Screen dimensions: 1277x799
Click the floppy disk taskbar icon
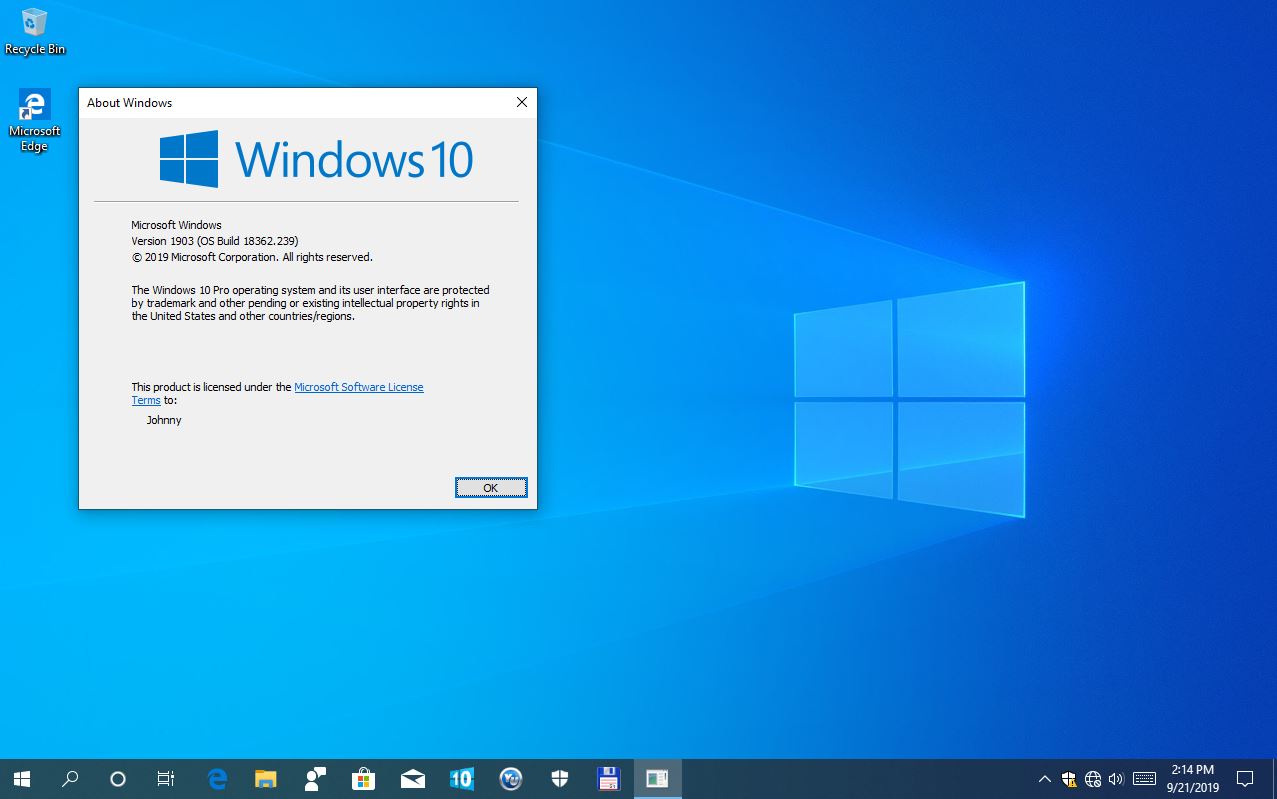pos(608,779)
